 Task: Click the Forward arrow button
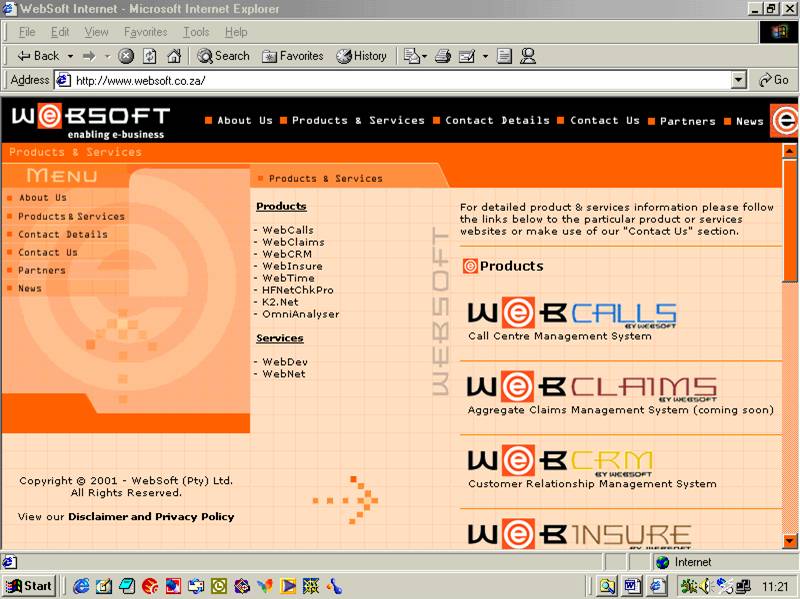pyautogui.click(x=89, y=56)
